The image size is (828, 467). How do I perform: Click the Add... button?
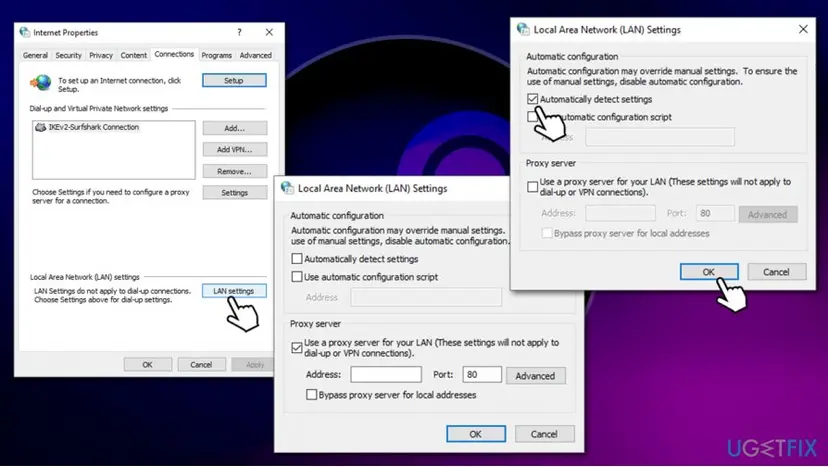234,128
